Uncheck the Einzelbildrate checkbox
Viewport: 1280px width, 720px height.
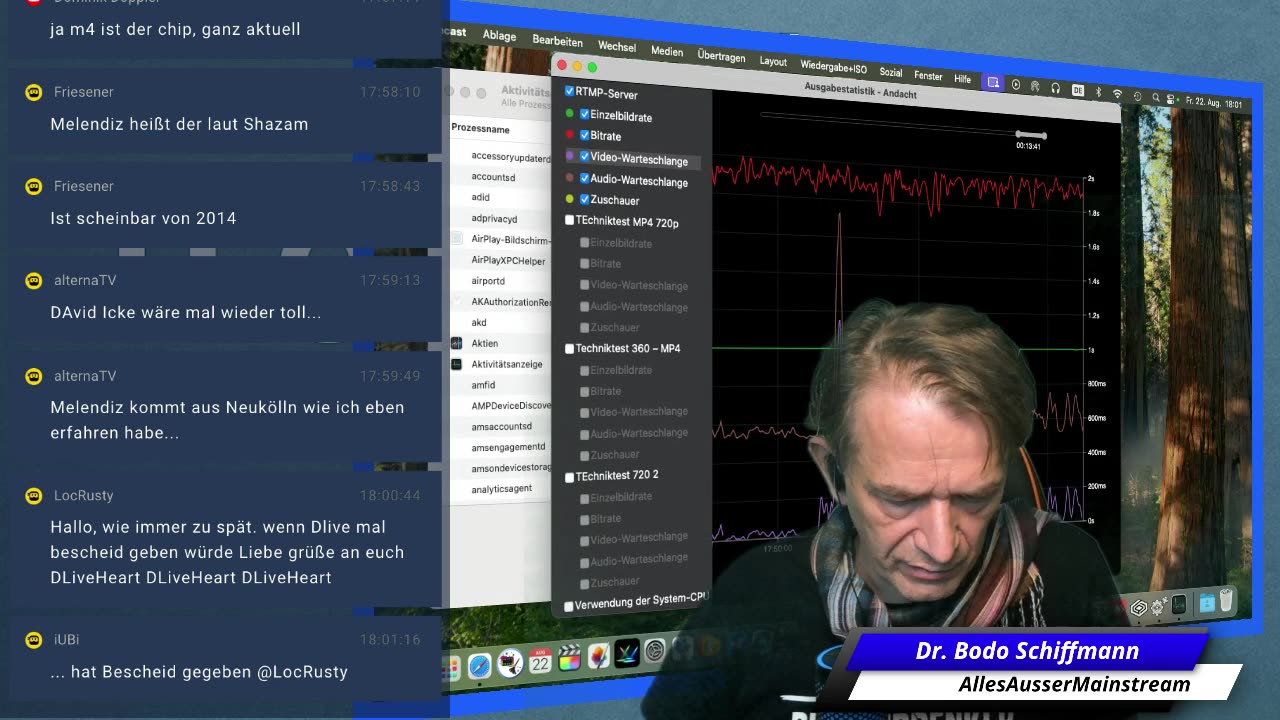coord(584,114)
